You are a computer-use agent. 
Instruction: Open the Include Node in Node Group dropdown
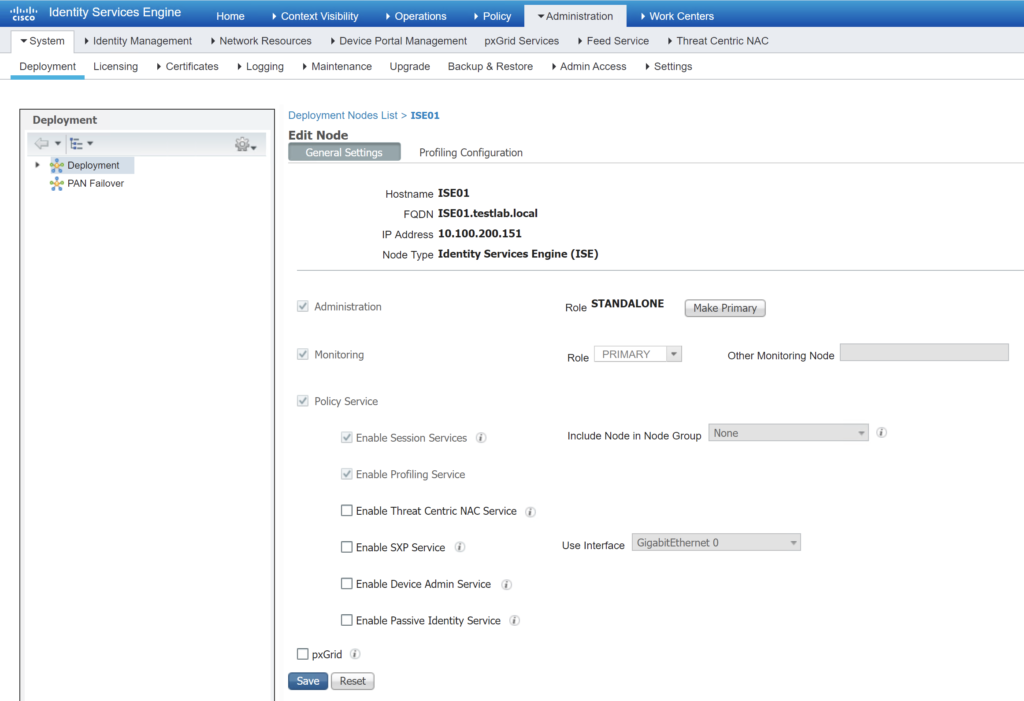[788, 433]
